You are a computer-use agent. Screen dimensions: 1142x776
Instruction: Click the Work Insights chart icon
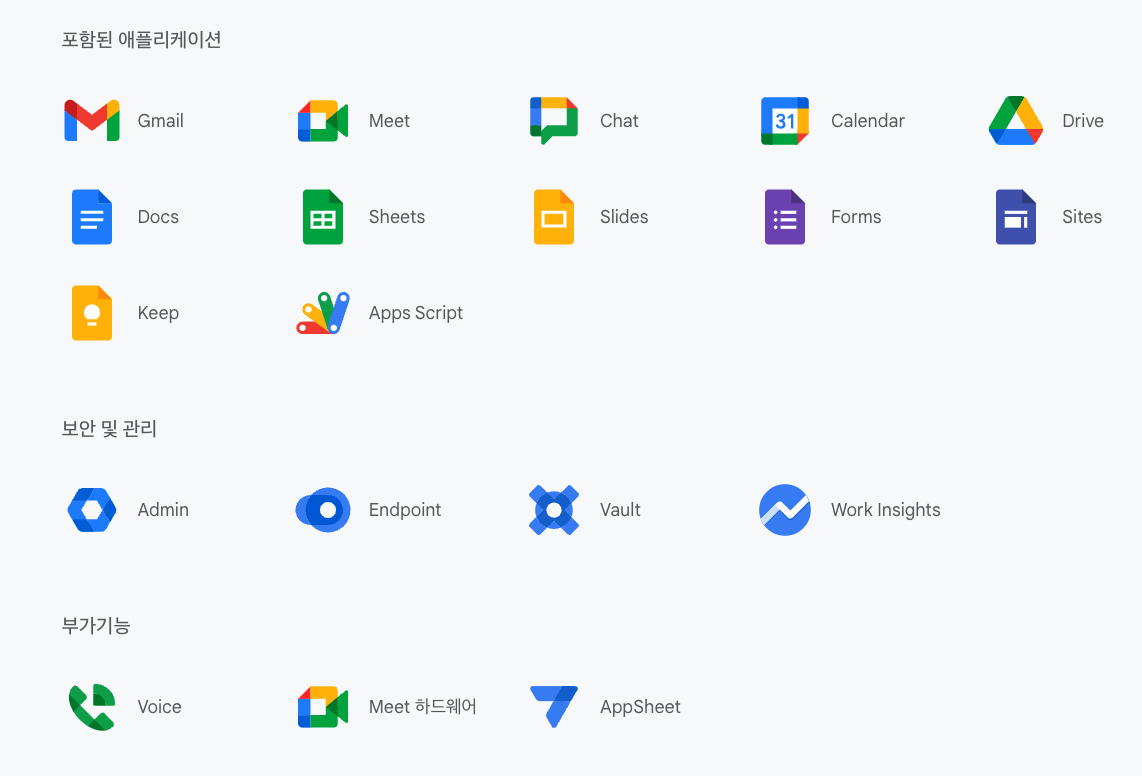pos(785,510)
